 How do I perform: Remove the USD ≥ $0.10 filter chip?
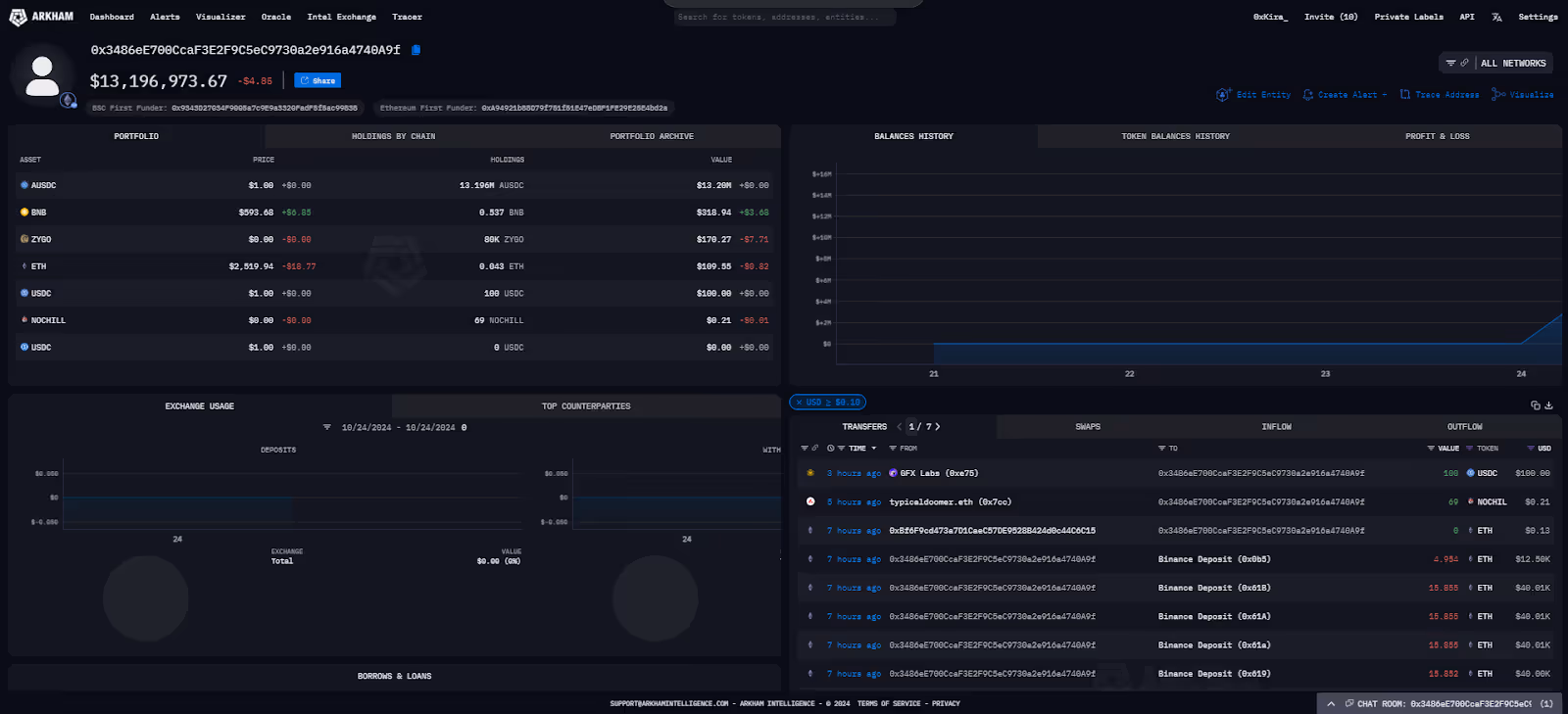(800, 403)
